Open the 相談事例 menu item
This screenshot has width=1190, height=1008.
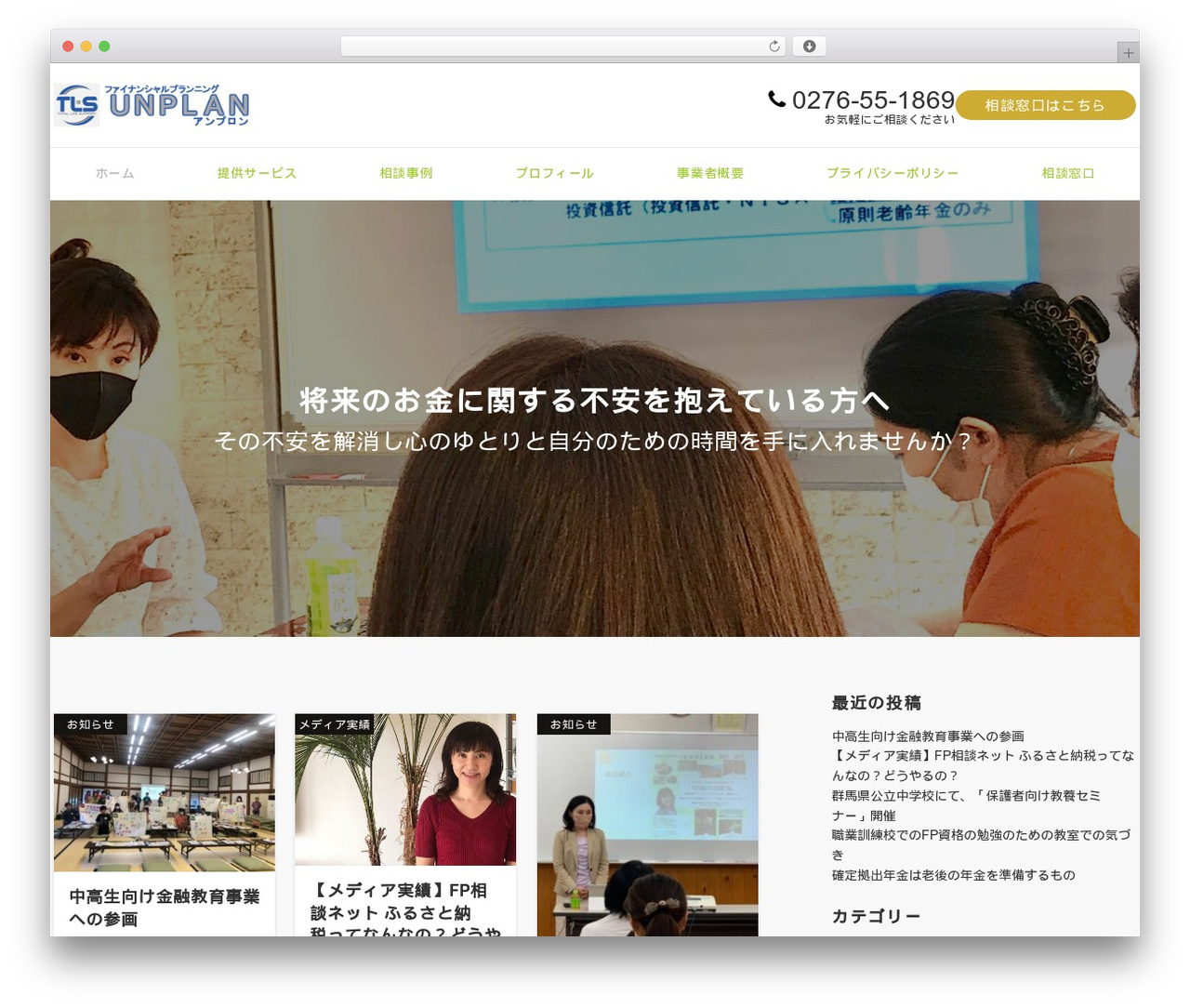pos(405,173)
